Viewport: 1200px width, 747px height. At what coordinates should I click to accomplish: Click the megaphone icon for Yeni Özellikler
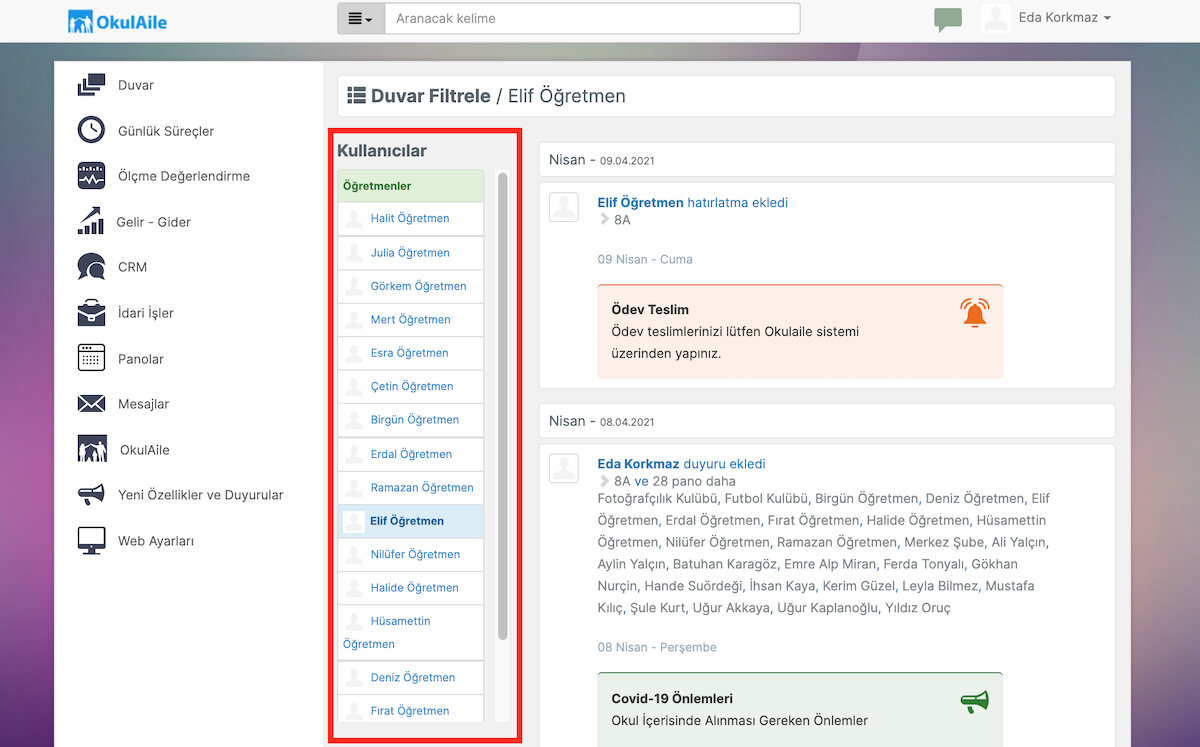tap(91, 495)
